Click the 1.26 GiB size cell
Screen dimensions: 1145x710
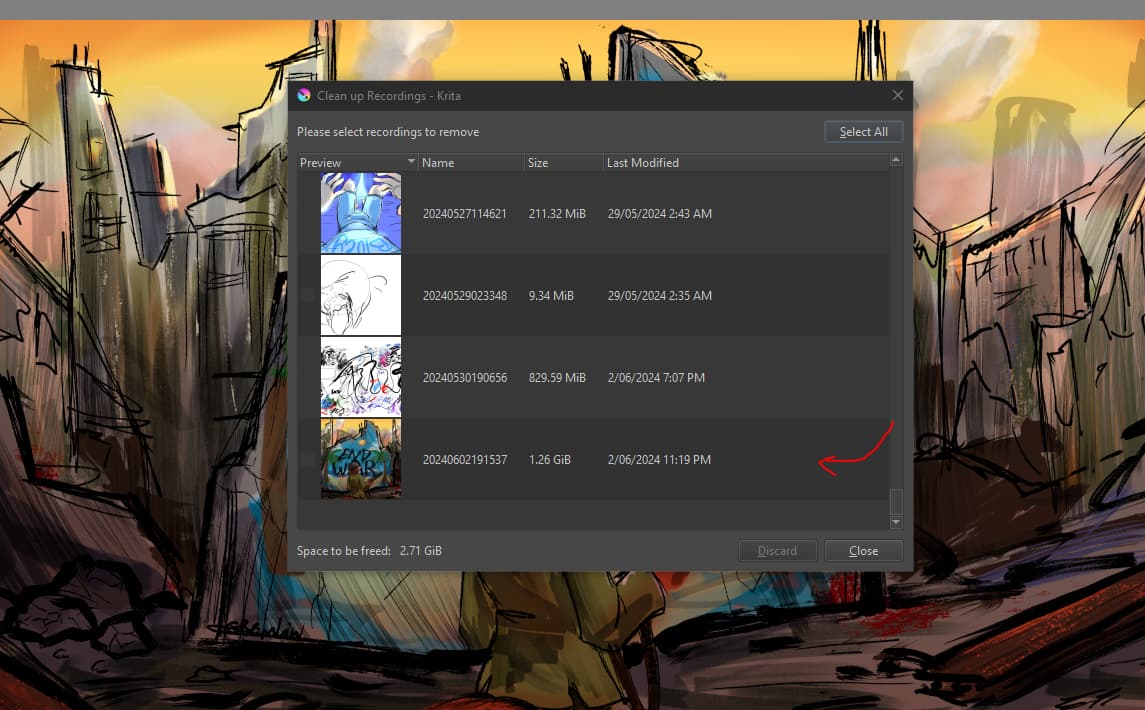tap(550, 459)
